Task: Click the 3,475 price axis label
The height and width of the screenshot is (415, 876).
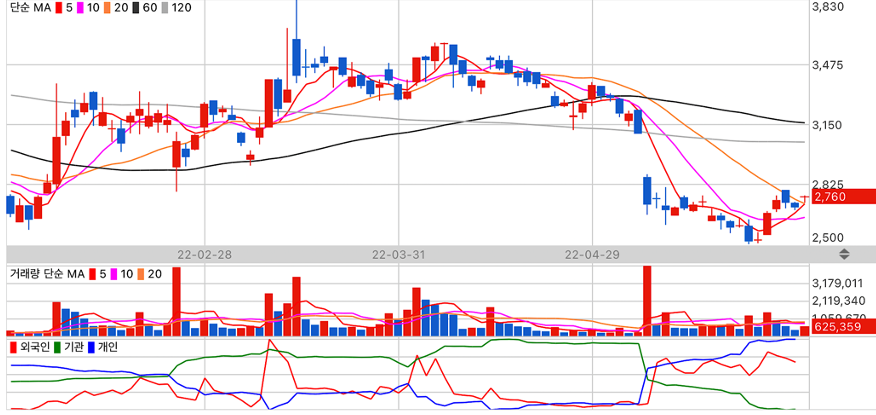Action: coord(830,65)
